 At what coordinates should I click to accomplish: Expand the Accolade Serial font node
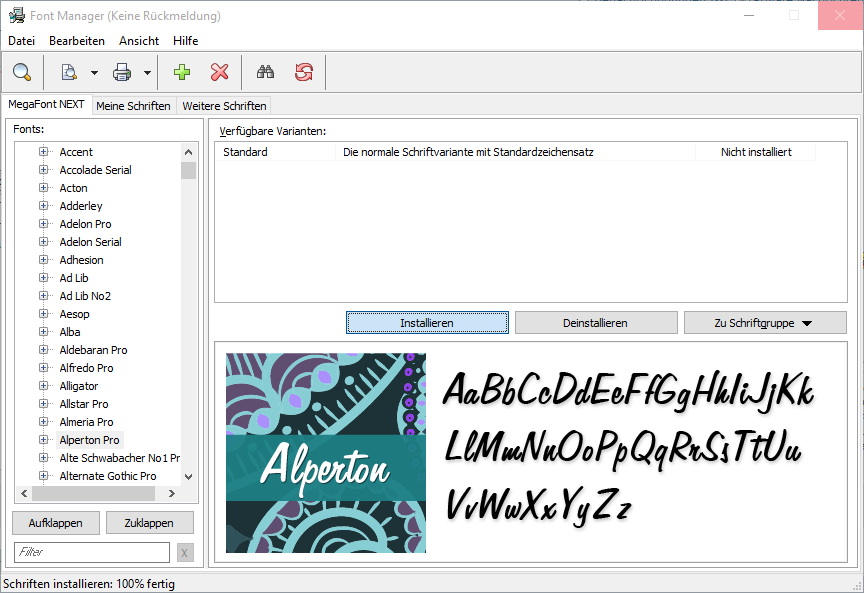point(44,170)
